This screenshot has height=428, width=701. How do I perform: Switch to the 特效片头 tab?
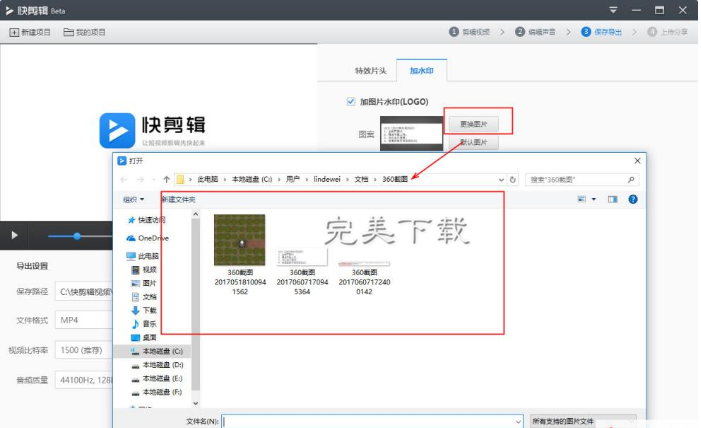(x=370, y=71)
